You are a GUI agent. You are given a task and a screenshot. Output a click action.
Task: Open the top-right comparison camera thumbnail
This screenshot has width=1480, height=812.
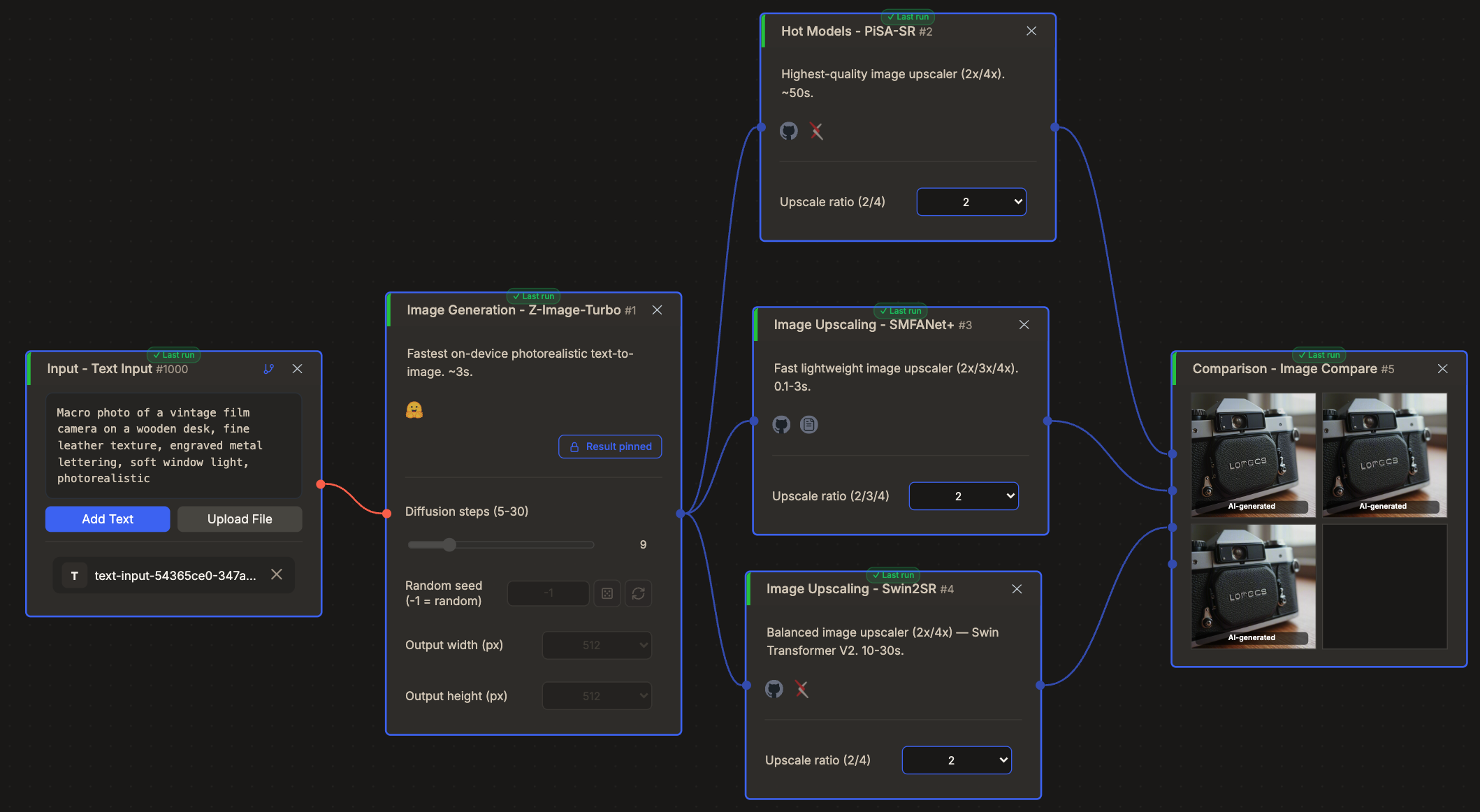(x=1384, y=455)
